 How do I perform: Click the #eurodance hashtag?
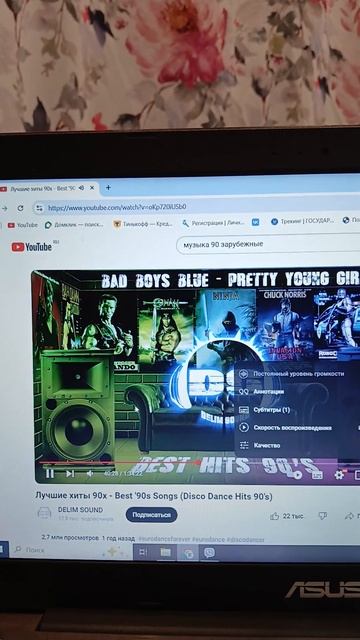[x=209, y=540]
